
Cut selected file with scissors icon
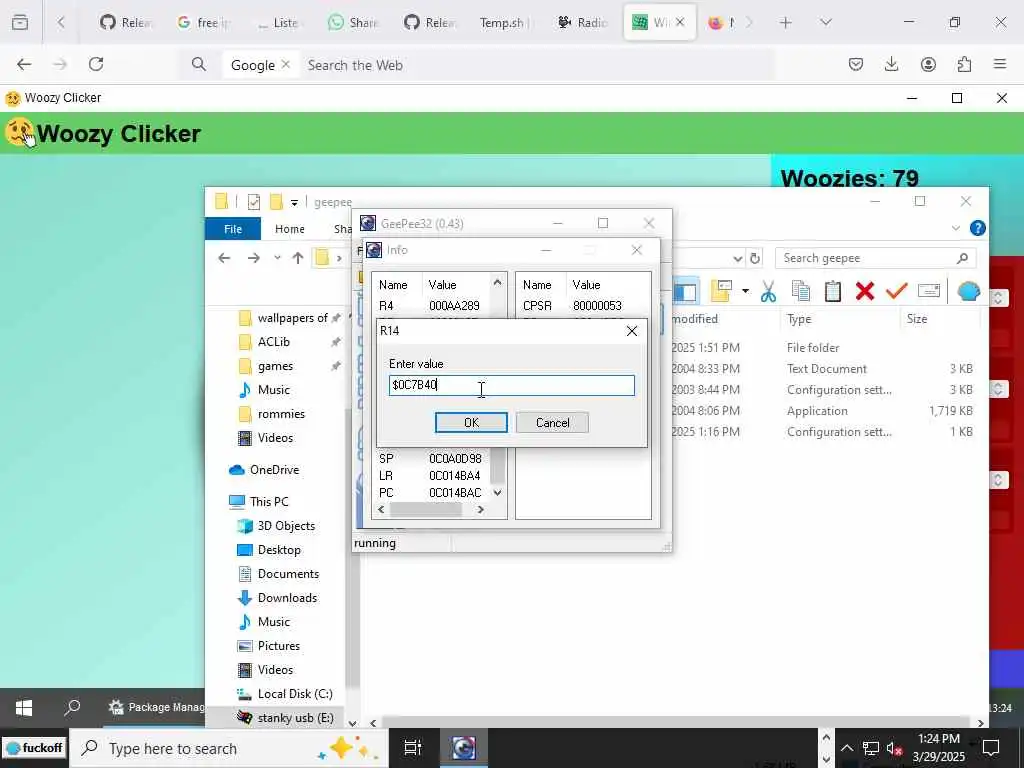point(769,291)
